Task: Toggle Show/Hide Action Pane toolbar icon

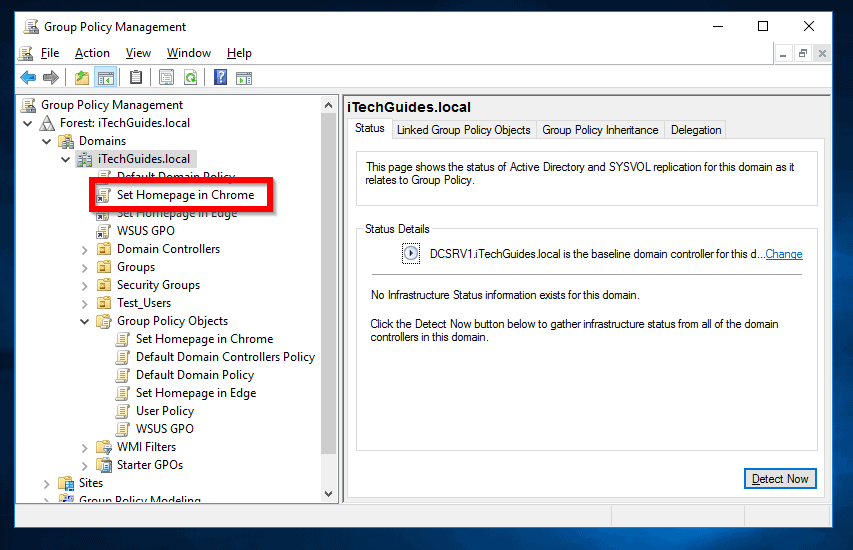Action: tap(244, 78)
